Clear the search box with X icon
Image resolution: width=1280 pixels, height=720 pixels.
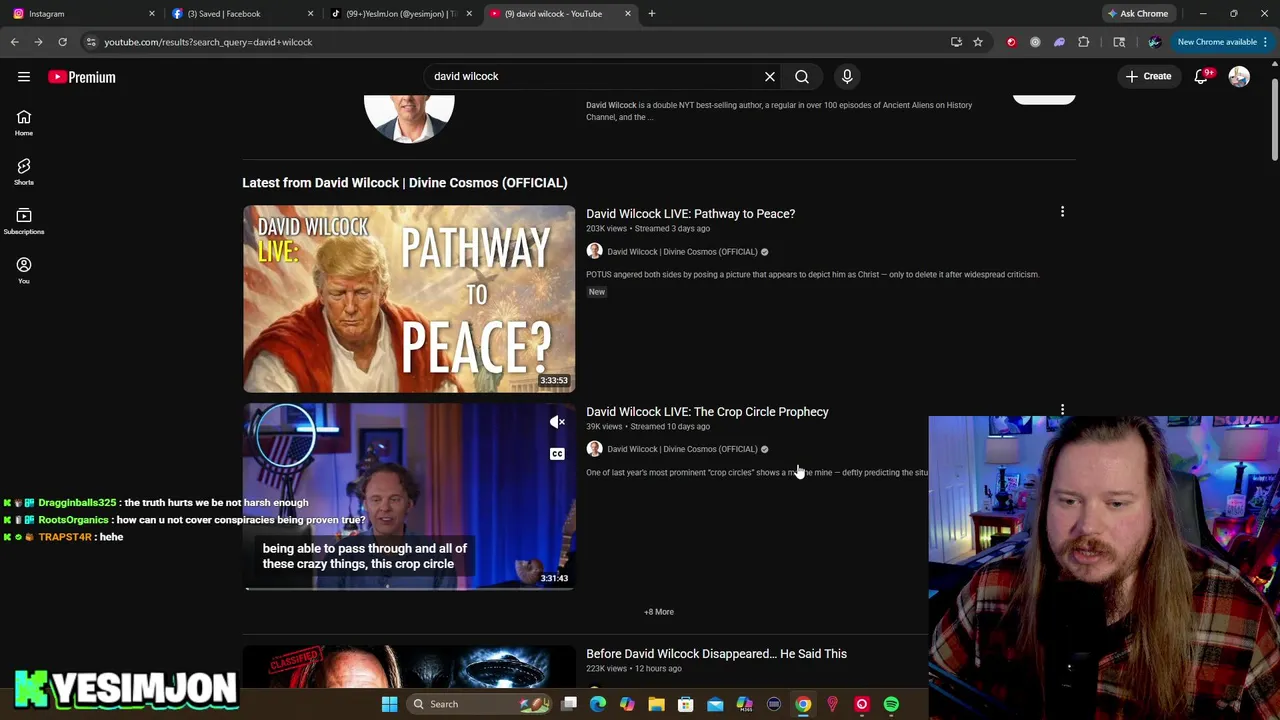[x=770, y=76]
